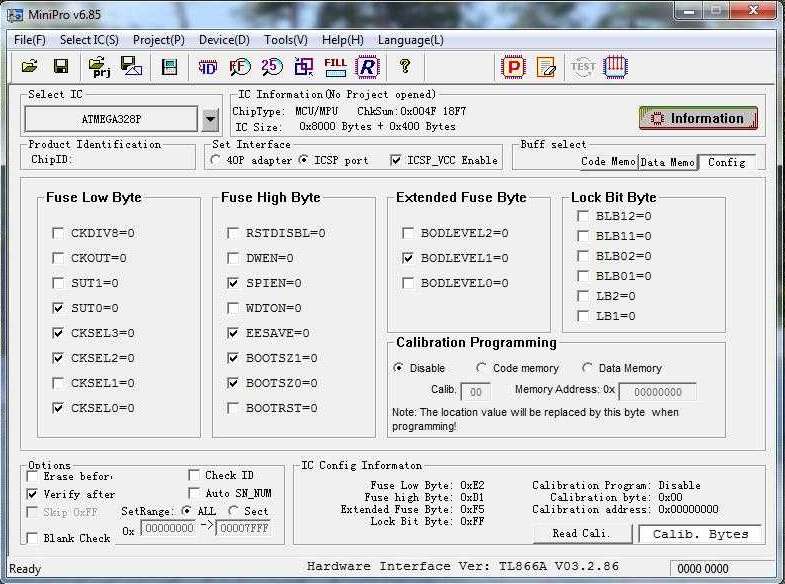Enable the CKDIV8=0 fuse checkbox
Image resolution: width=785 pixels, height=584 pixels.
pyautogui.click(x=58, y=233)
